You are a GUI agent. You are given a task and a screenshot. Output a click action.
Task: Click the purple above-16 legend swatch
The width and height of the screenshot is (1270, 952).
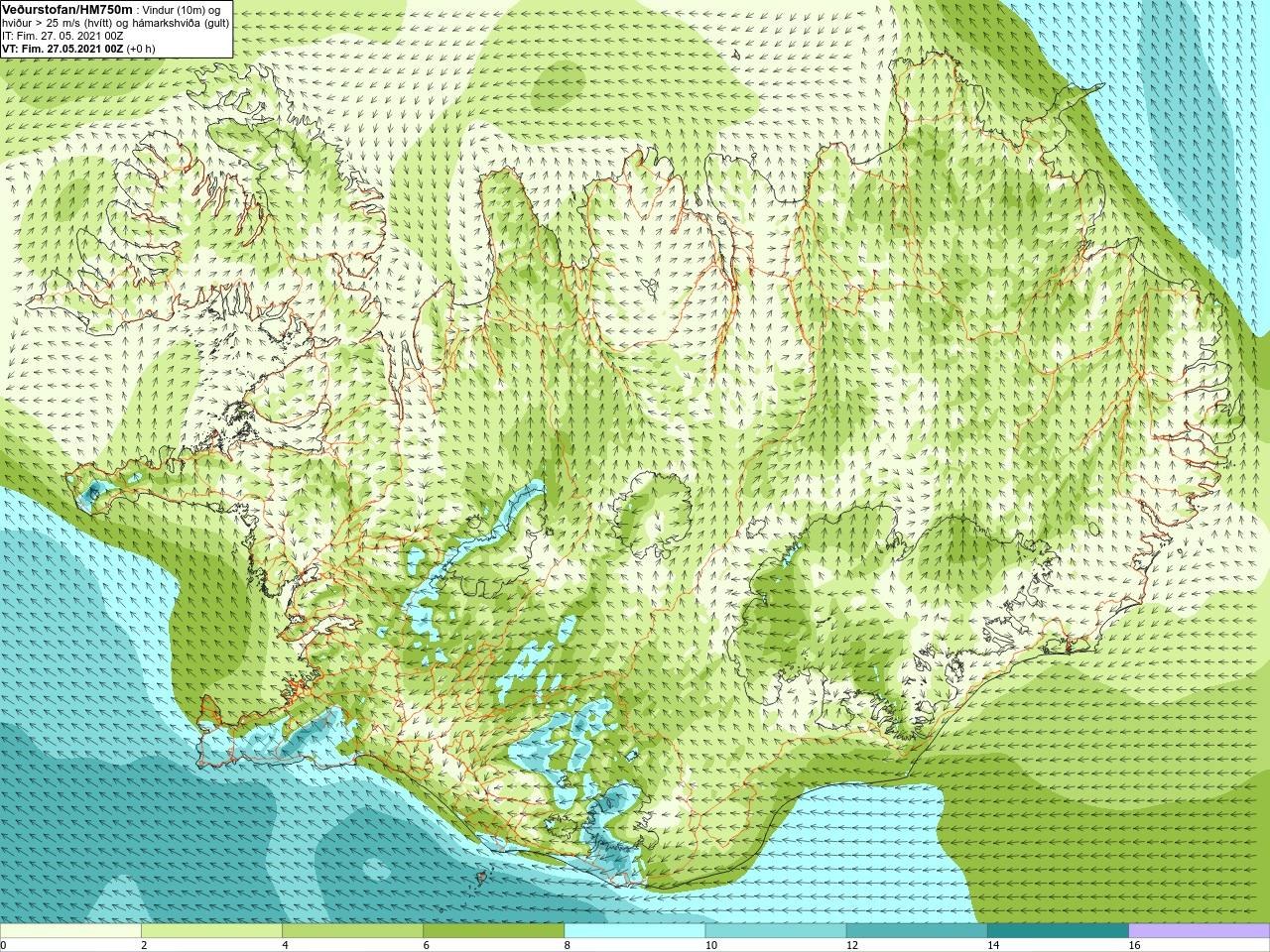click(x=1199, y=931)
